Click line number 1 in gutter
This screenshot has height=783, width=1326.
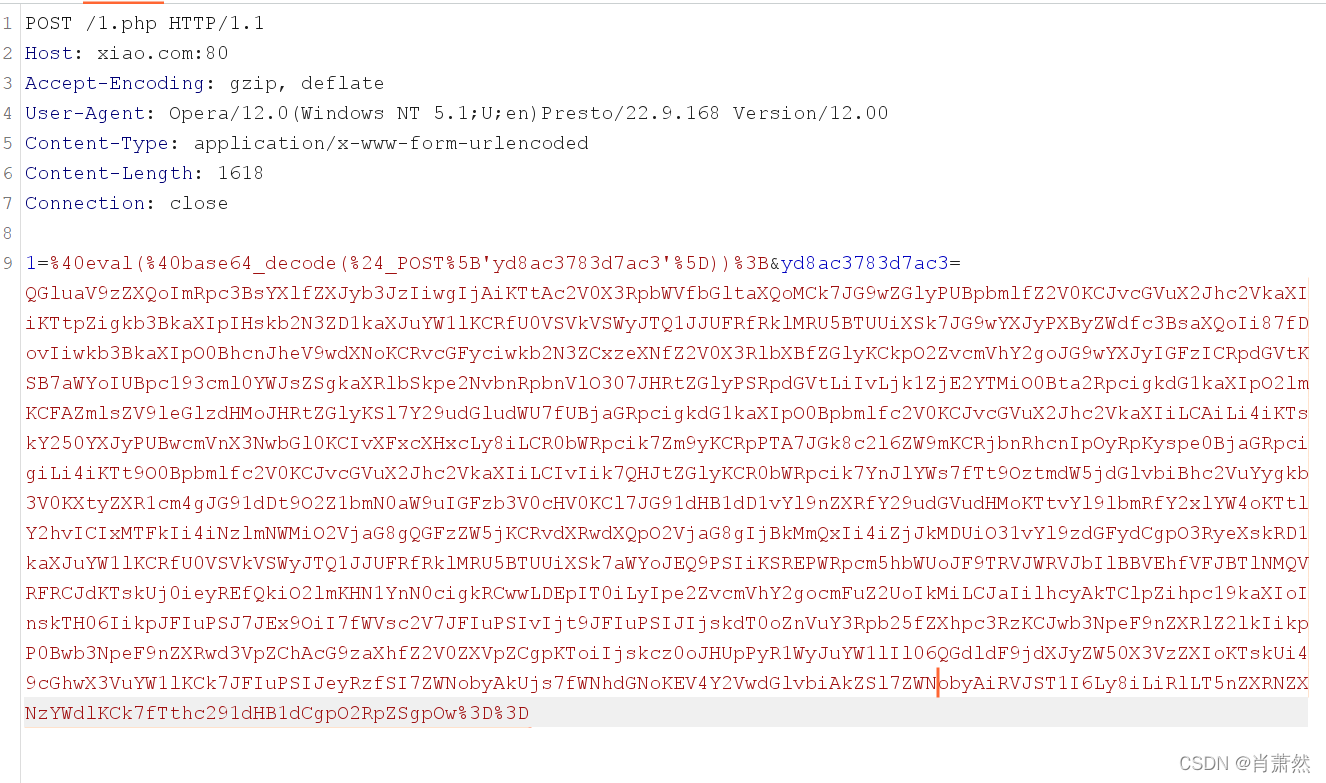point(8,23)
